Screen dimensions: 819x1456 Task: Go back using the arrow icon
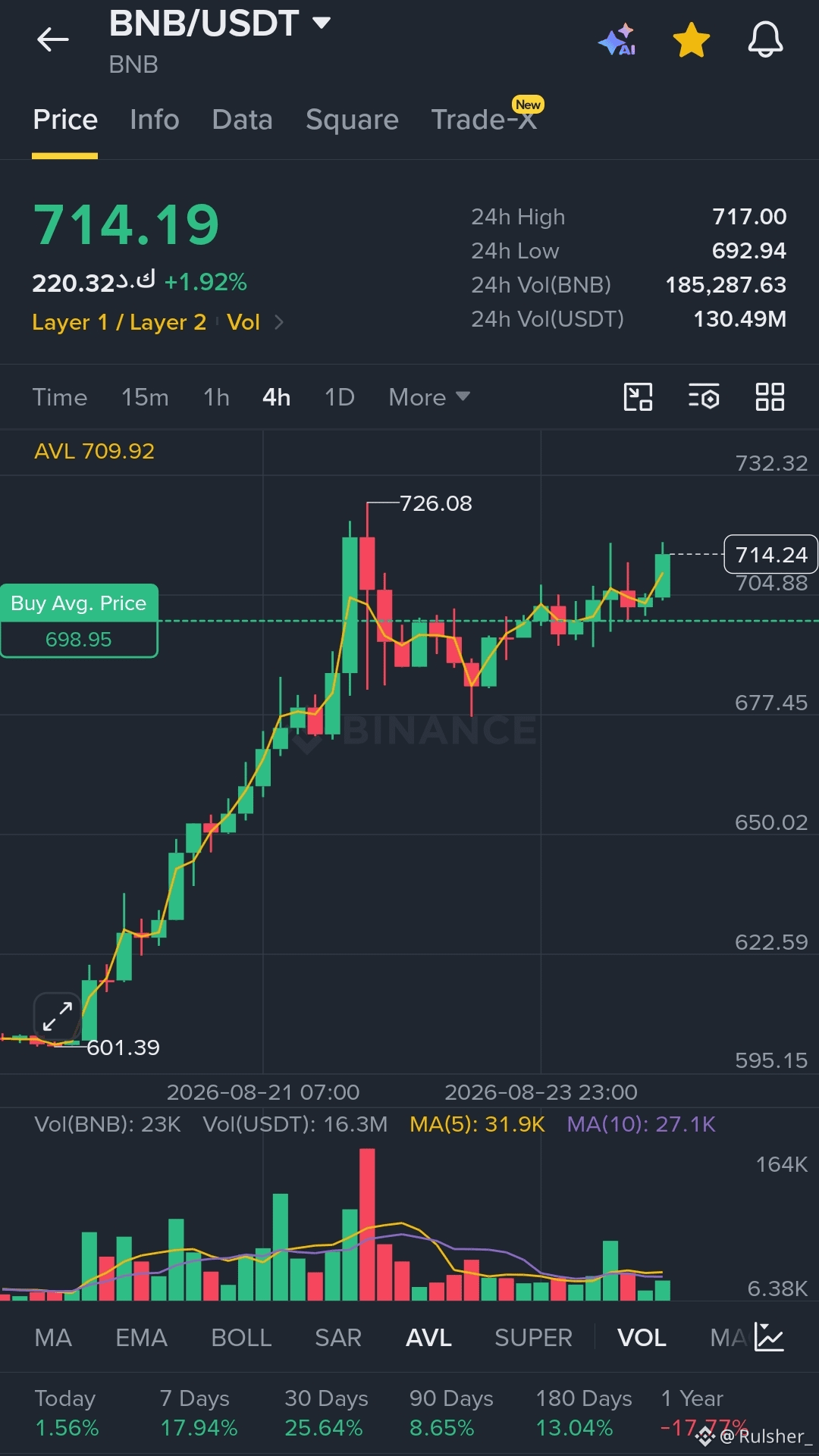[x=53, y=39]
